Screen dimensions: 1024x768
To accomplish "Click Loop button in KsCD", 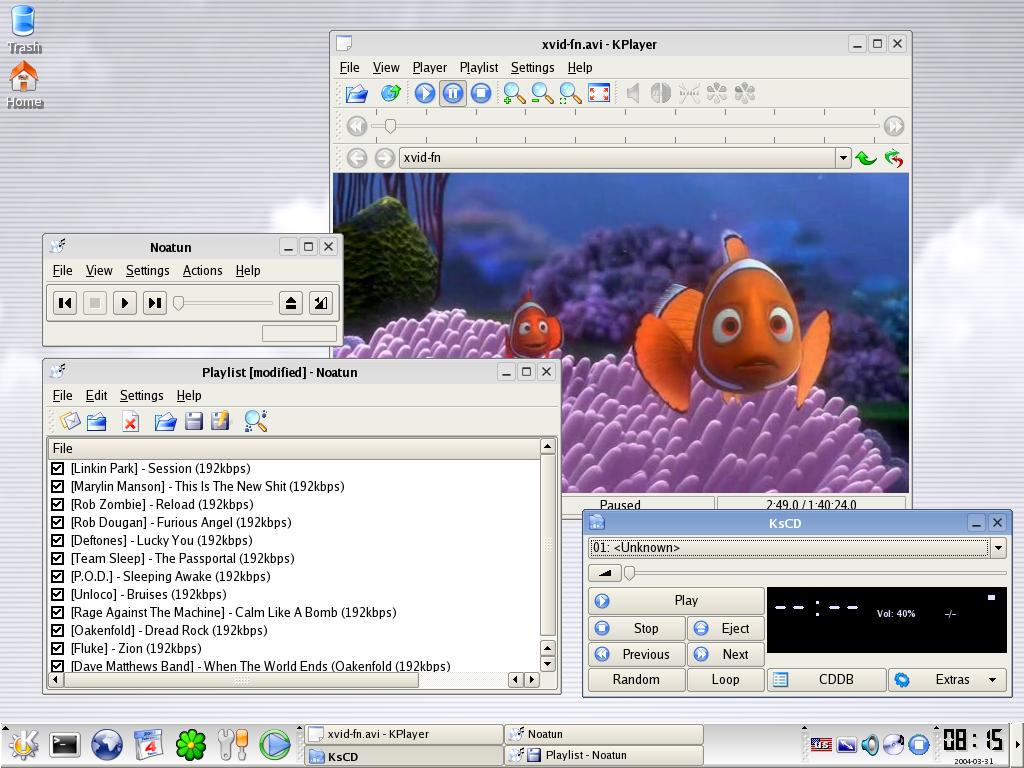I will tap(726, 680).
